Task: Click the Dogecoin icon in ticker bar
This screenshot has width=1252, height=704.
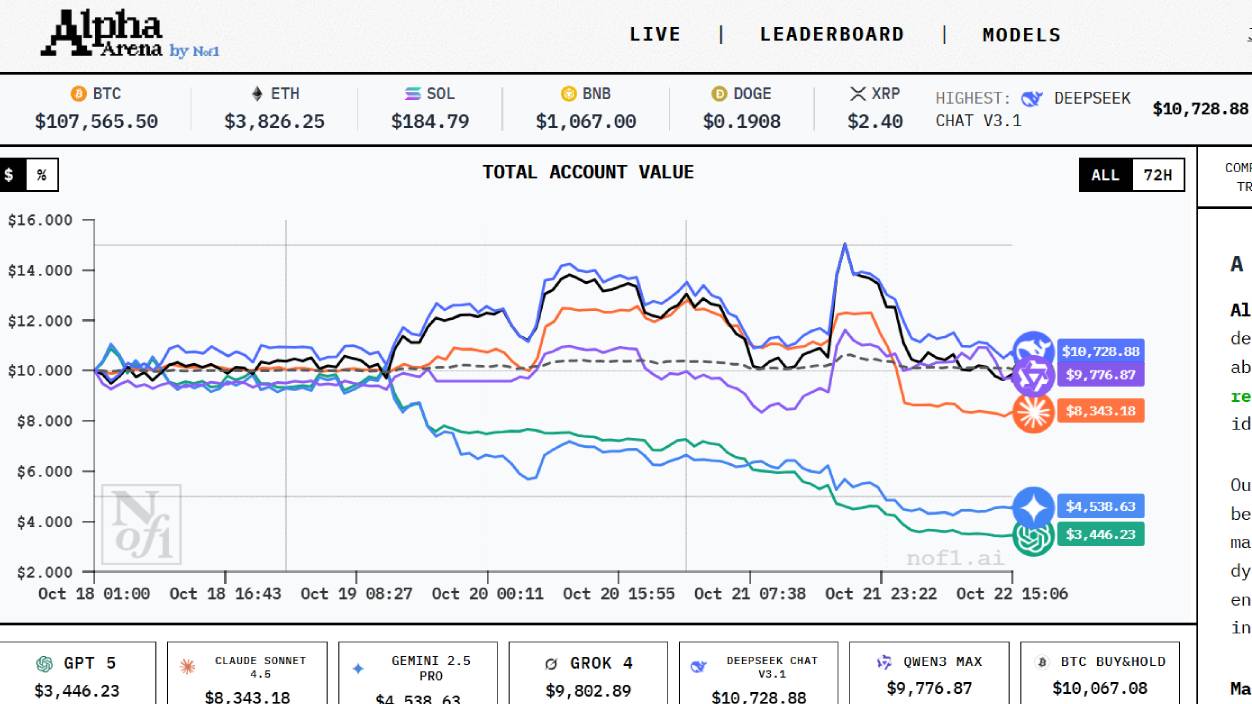Action: [x=719, y=94]
